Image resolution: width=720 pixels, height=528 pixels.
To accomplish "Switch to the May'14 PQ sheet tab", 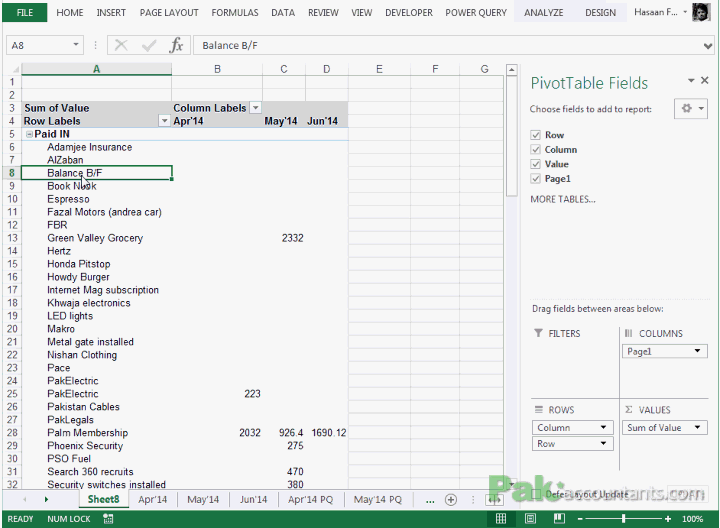I will [x=377, y=500].
